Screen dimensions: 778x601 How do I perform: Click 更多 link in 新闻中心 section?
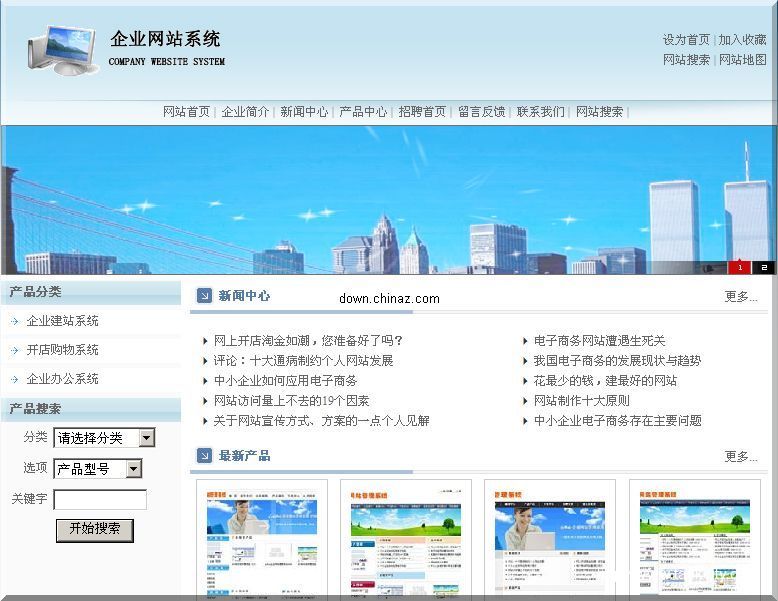741,297
